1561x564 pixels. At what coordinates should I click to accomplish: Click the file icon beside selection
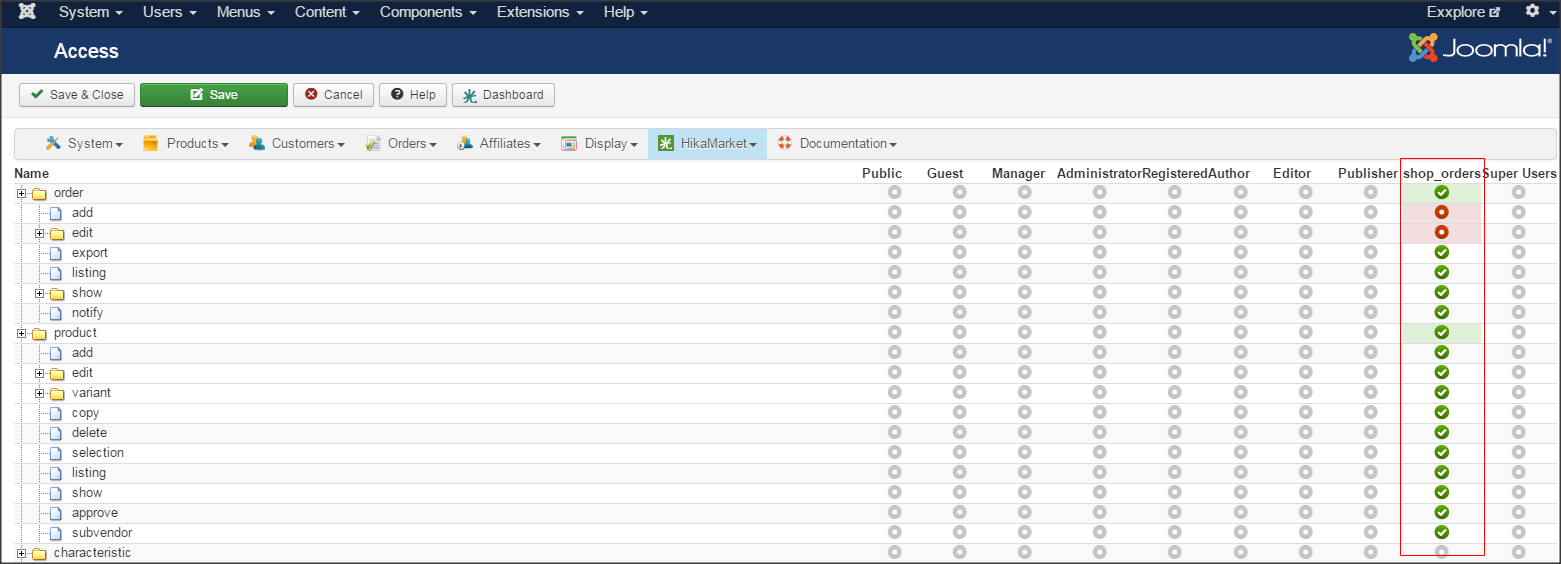tap(56, 453)
